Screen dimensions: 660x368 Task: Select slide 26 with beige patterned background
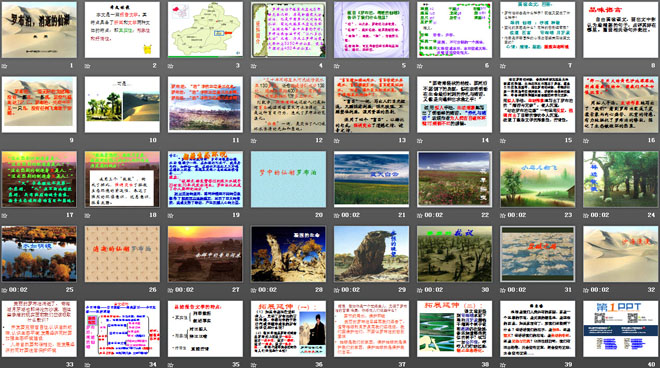coord(122,254)
